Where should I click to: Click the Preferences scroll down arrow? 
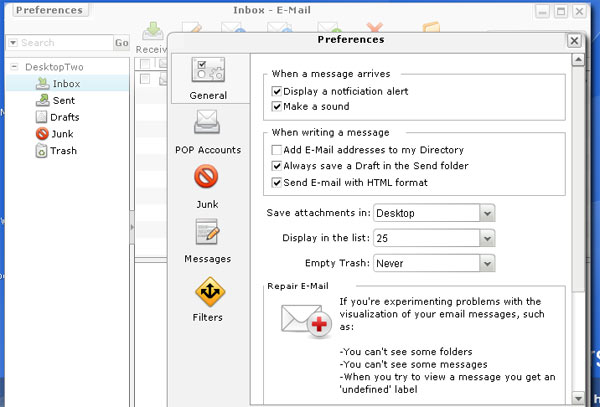[578, 398]
